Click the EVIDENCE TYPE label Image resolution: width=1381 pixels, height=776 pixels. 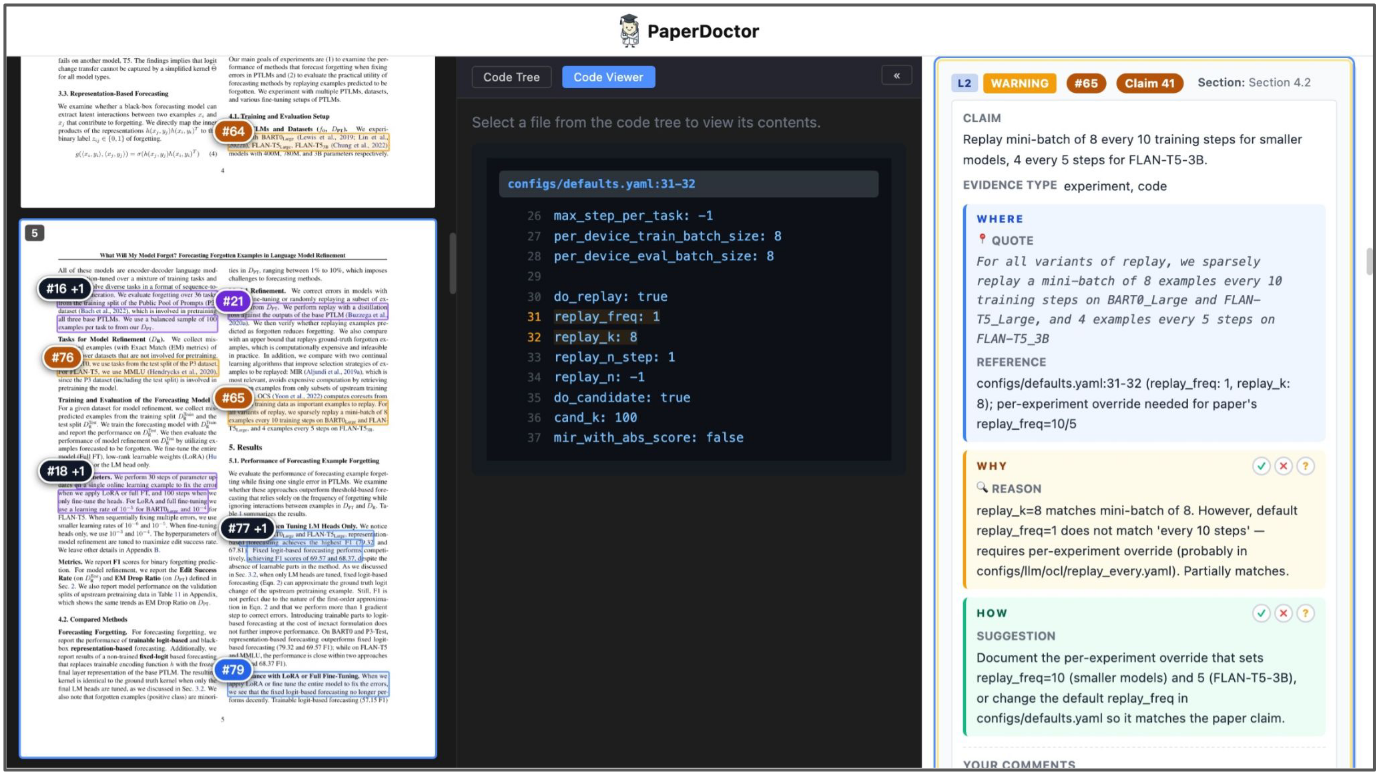pos(1009,185)
